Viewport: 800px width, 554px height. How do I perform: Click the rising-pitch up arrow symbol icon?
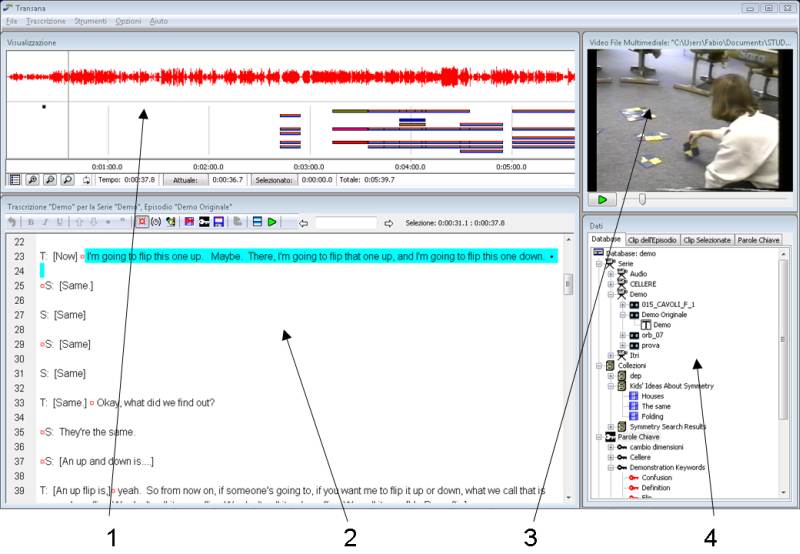79,222
